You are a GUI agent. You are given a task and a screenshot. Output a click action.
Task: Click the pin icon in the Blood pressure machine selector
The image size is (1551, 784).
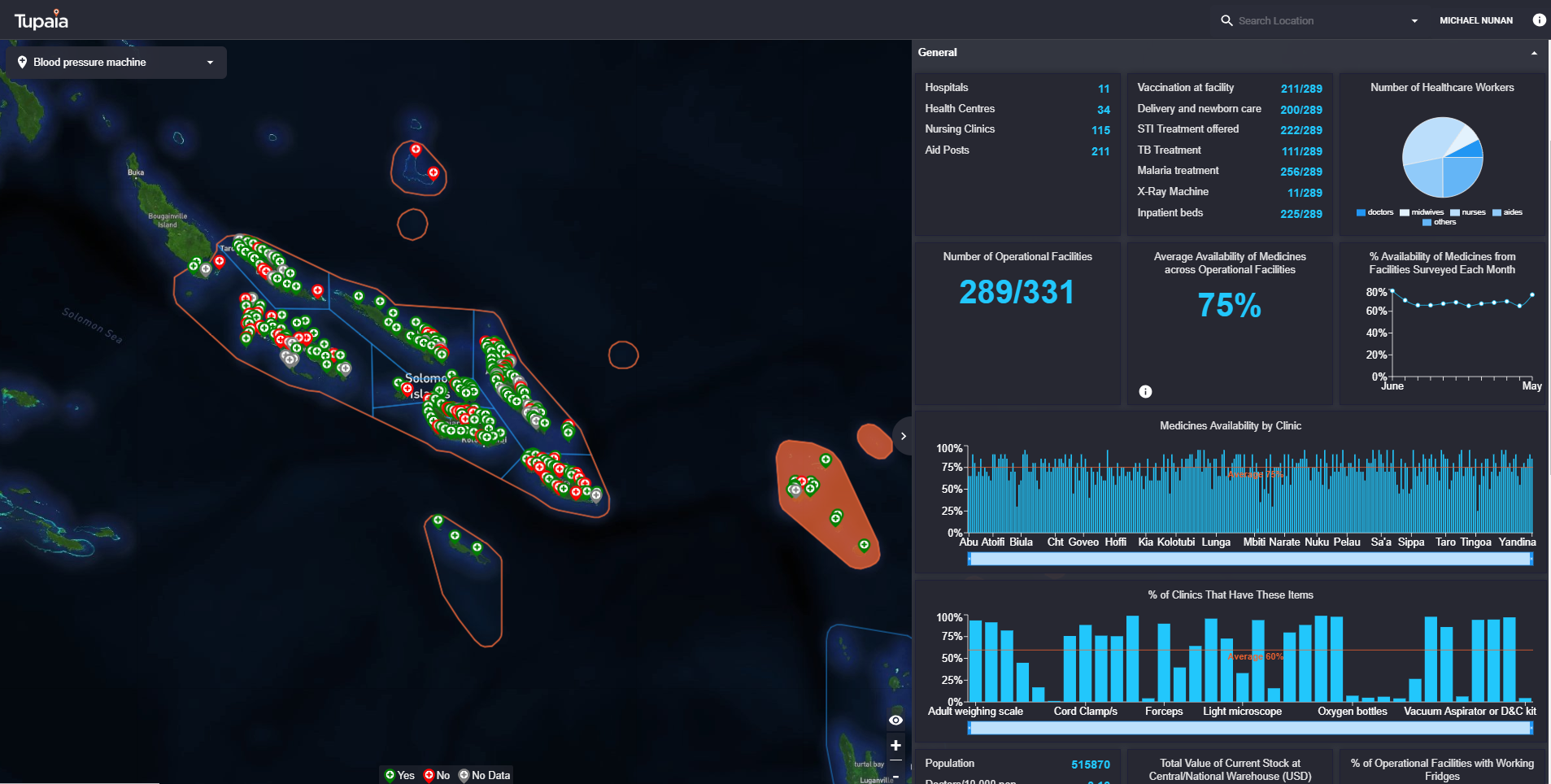point(22,62)
